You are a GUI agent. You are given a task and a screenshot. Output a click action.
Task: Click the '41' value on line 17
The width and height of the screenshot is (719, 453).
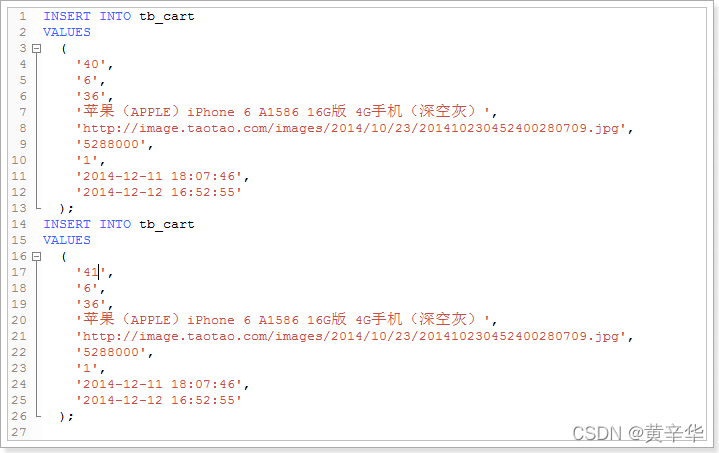[x=91, y=272]
